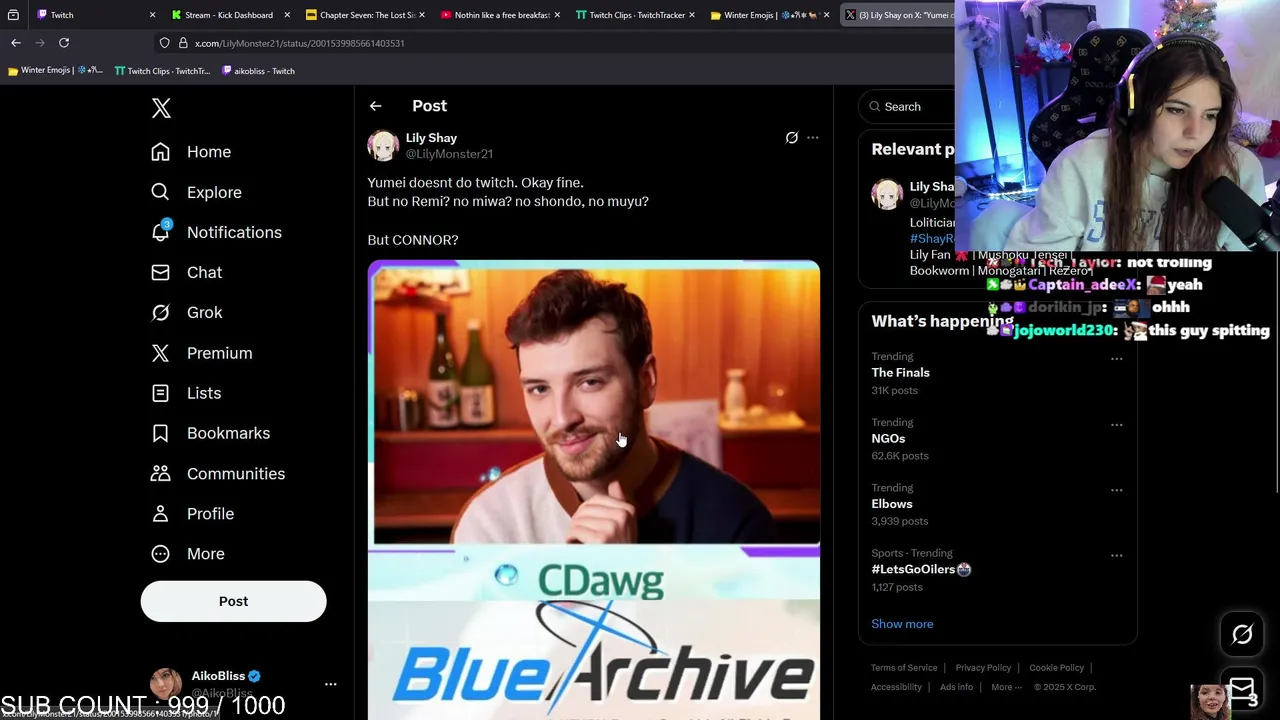Open the Ads info footer link
Image resolution: width=1280 pixels, height=720 pixels.
click(x=956, y=687)
